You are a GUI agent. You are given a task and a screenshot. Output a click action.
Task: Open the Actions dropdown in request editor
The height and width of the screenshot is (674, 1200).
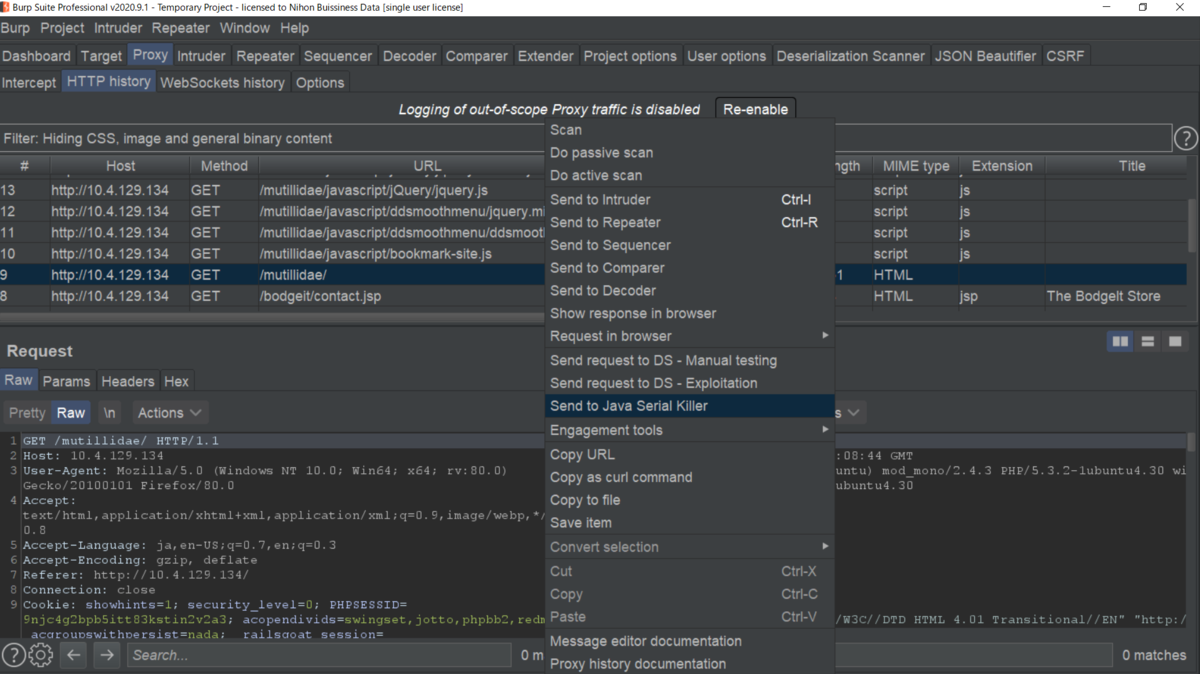pos(170,412)
